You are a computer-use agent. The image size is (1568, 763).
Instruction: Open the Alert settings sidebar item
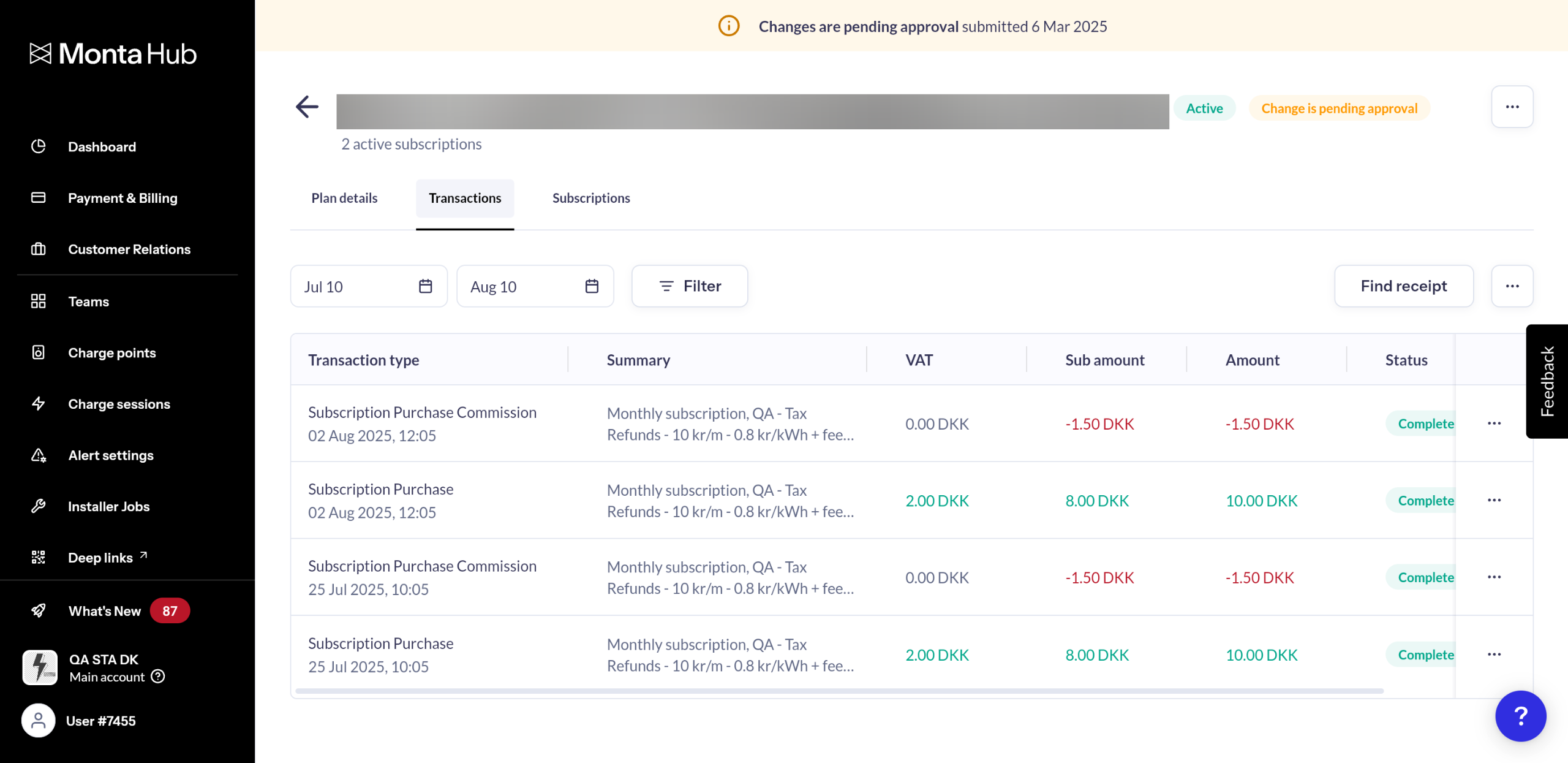click(x=110, y=455)
